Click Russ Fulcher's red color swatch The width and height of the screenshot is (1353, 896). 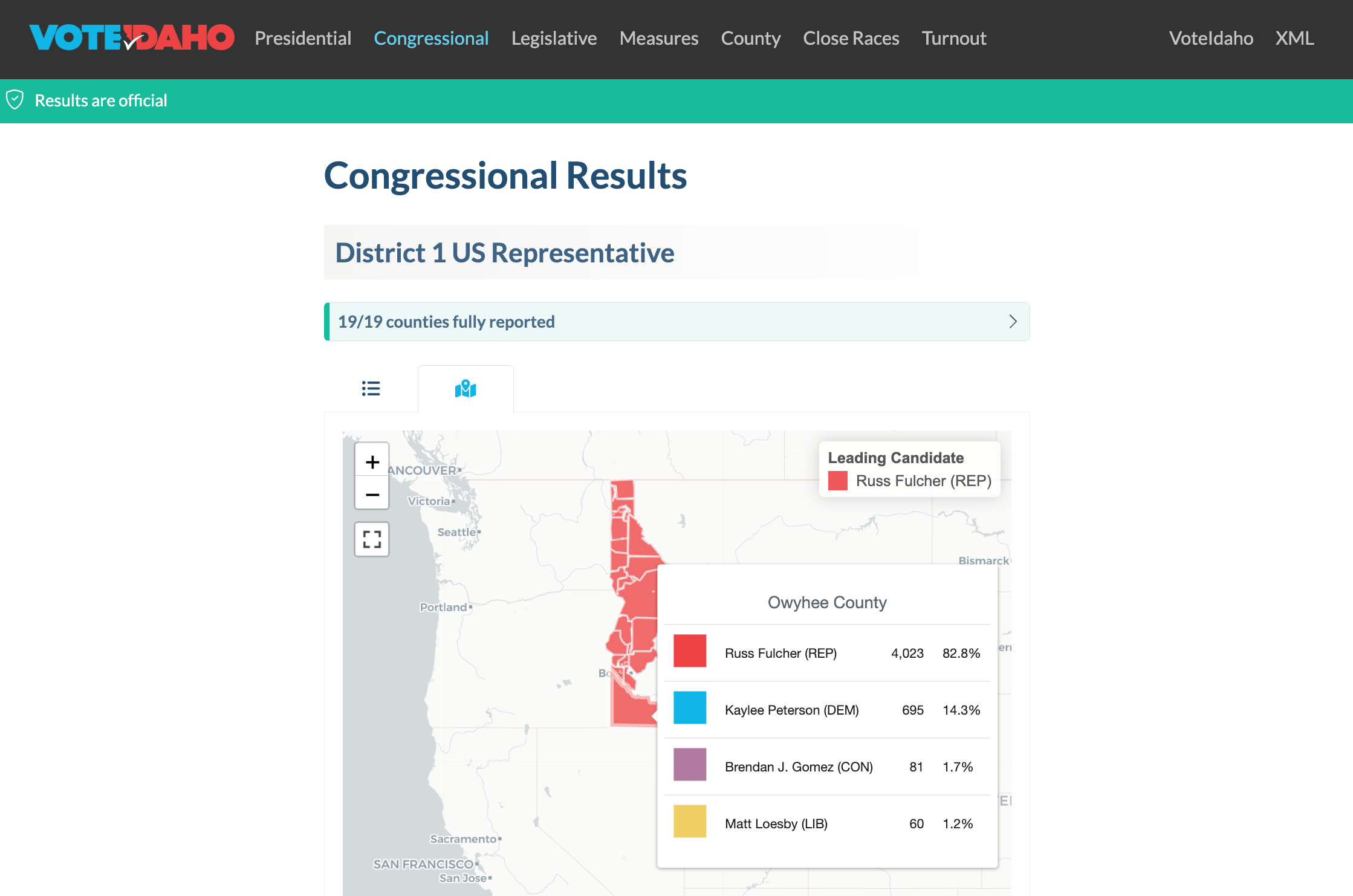[x=690, y=651]
